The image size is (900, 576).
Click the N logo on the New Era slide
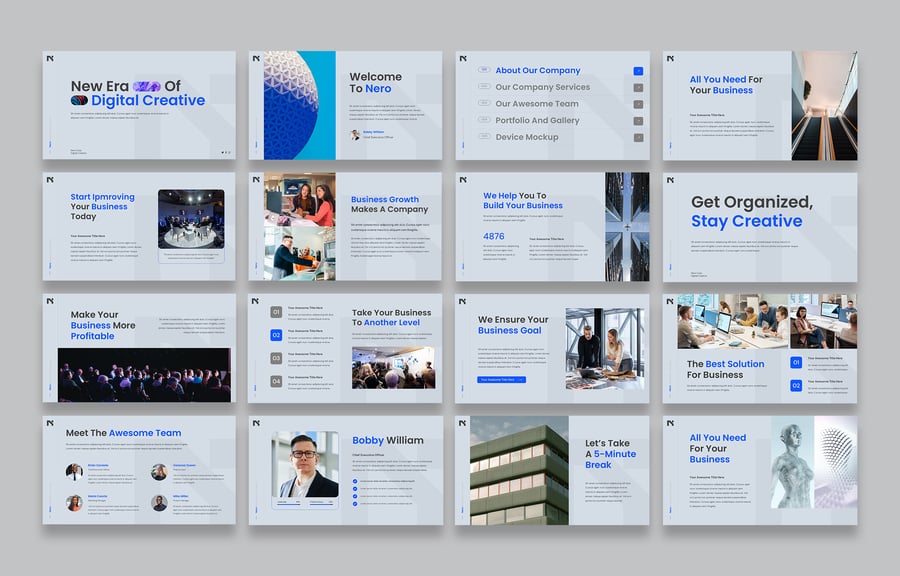[49, 59]
